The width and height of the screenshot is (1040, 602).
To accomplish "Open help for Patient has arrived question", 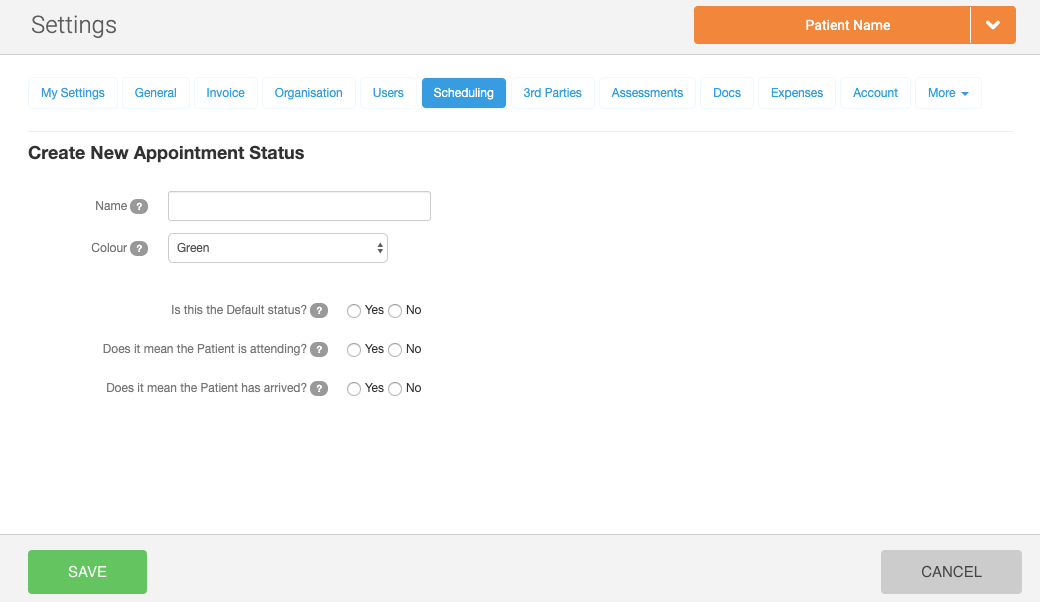I will click(319, 389).
